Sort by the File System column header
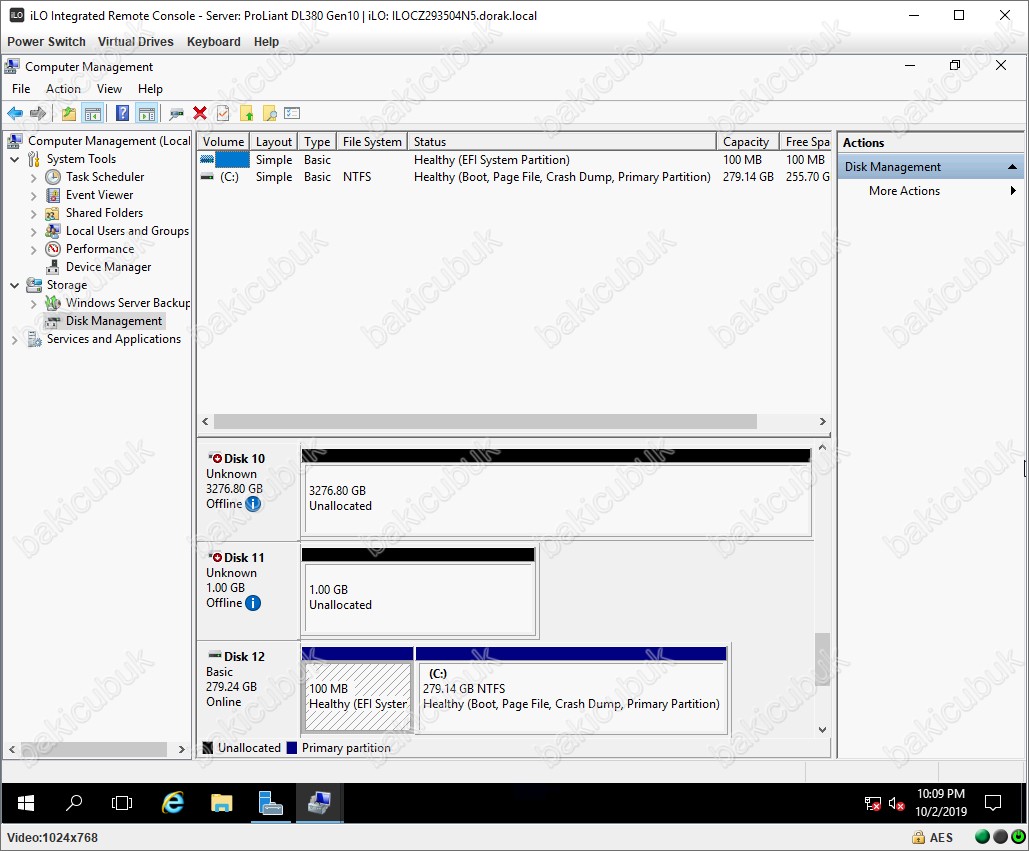1029x851 pixels. click(372, 142)
